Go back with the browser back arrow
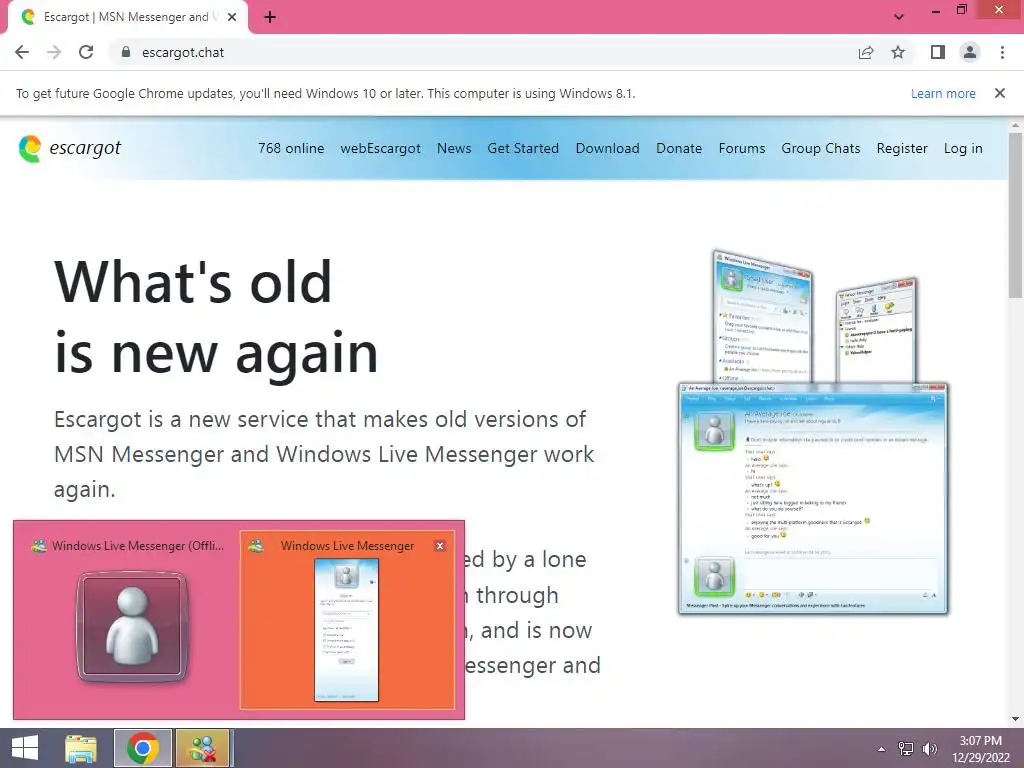 22,52
